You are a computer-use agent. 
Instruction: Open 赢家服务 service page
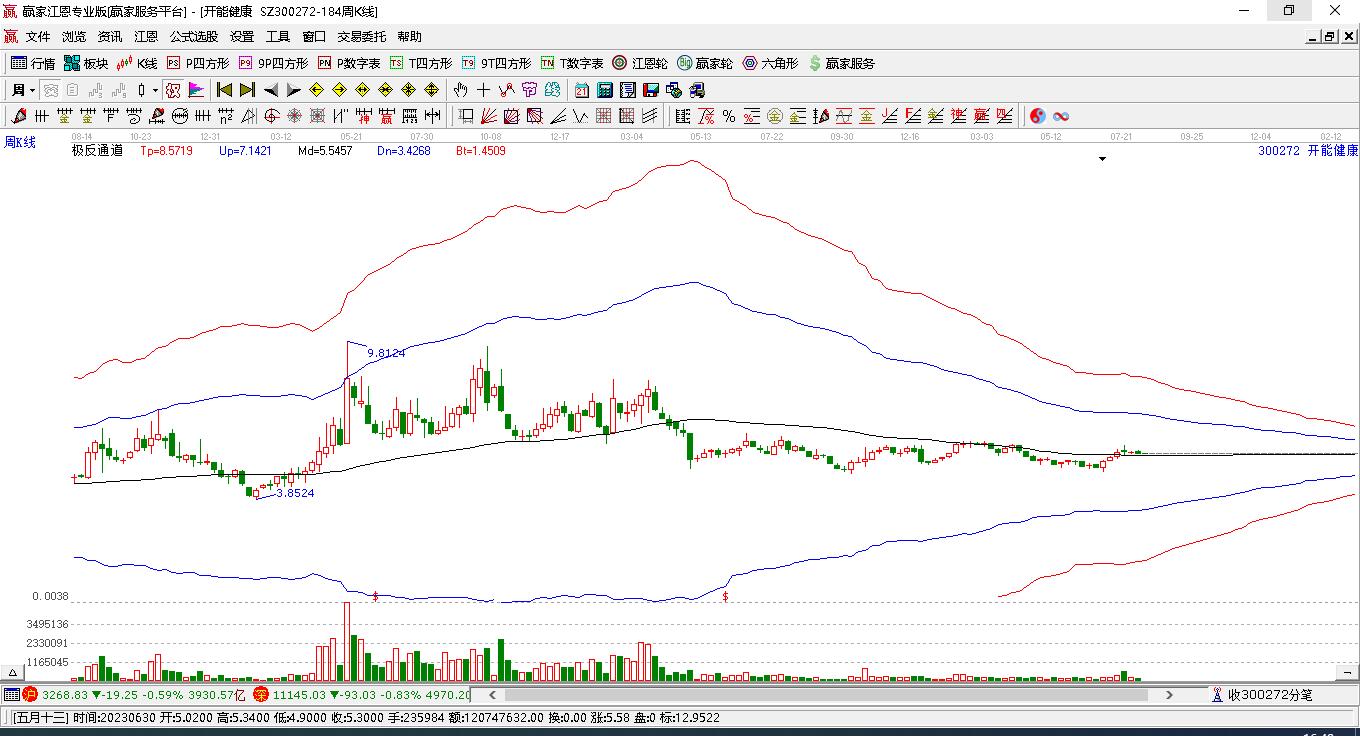(841, 63)
